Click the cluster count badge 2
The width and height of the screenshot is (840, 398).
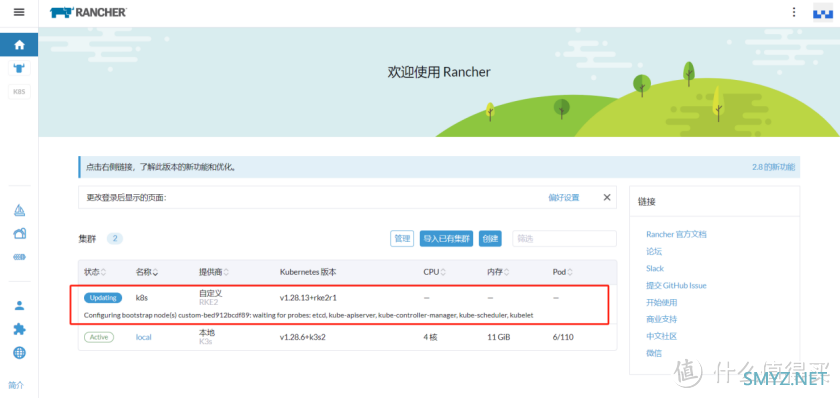click(115, 239)
